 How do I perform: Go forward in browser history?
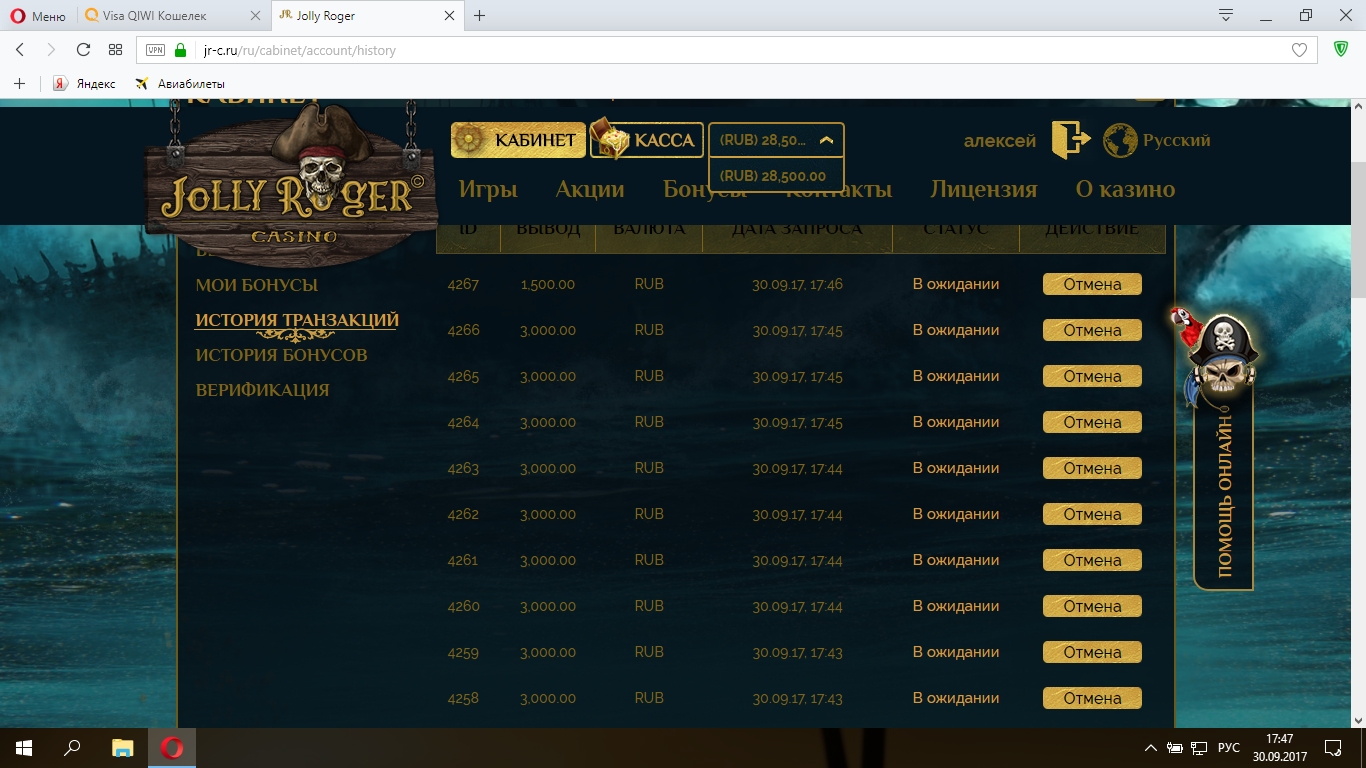coord(51,50)
